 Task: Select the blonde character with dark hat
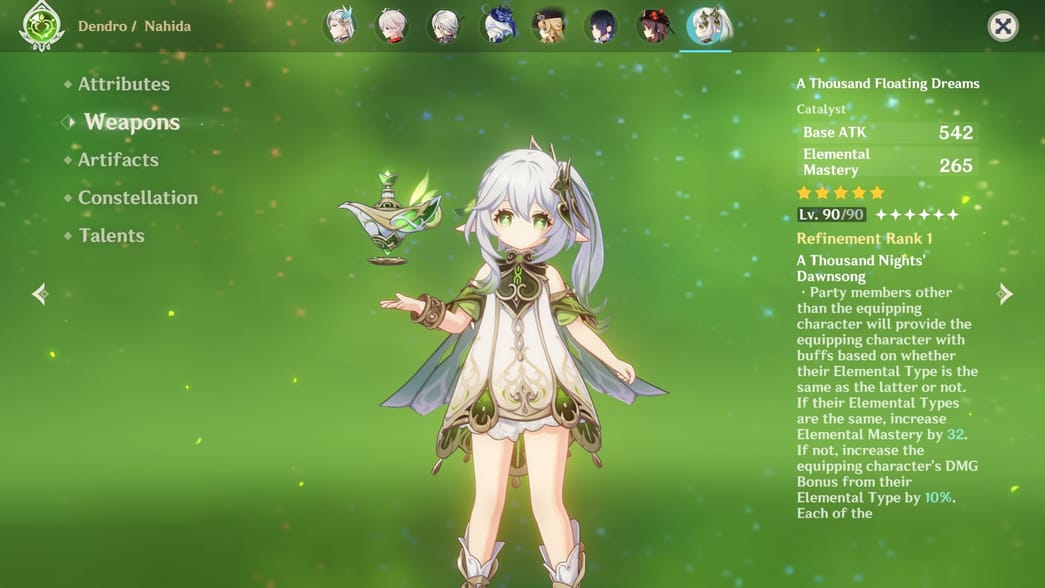pyautogui.click(x=549, y=26)
